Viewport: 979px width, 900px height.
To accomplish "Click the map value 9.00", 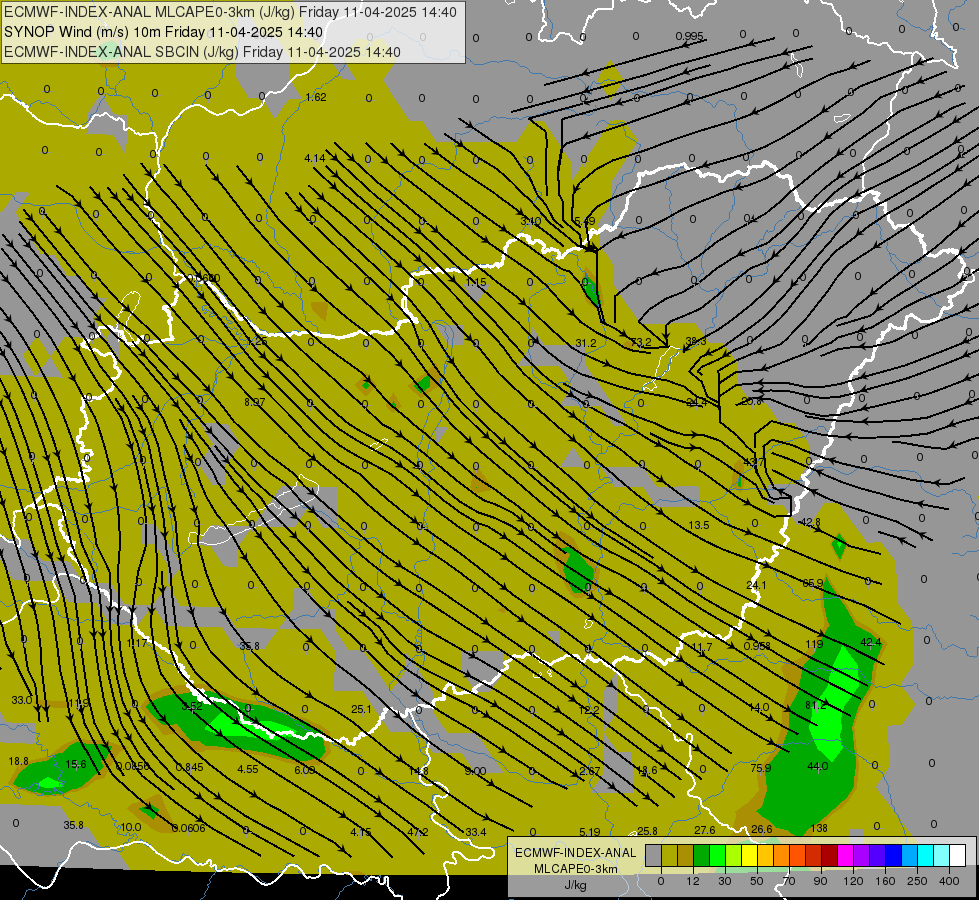I will click(x=475, y=771).
